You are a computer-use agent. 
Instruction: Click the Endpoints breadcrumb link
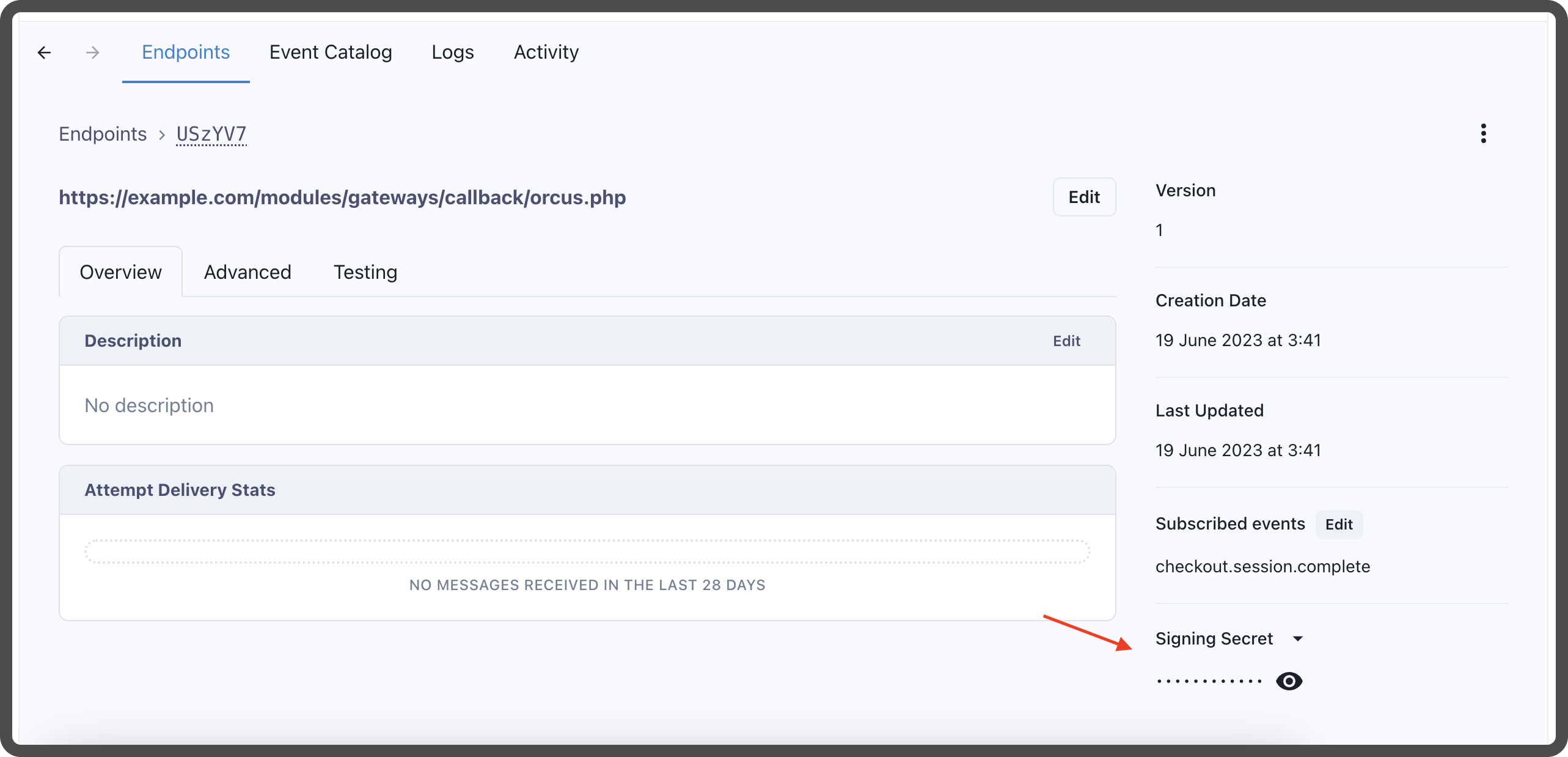click(x=103, y=134)
